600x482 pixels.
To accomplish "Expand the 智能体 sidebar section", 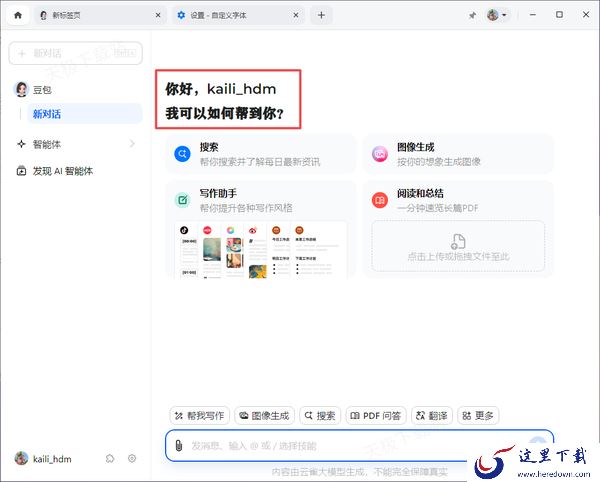I will pos(132,144).
